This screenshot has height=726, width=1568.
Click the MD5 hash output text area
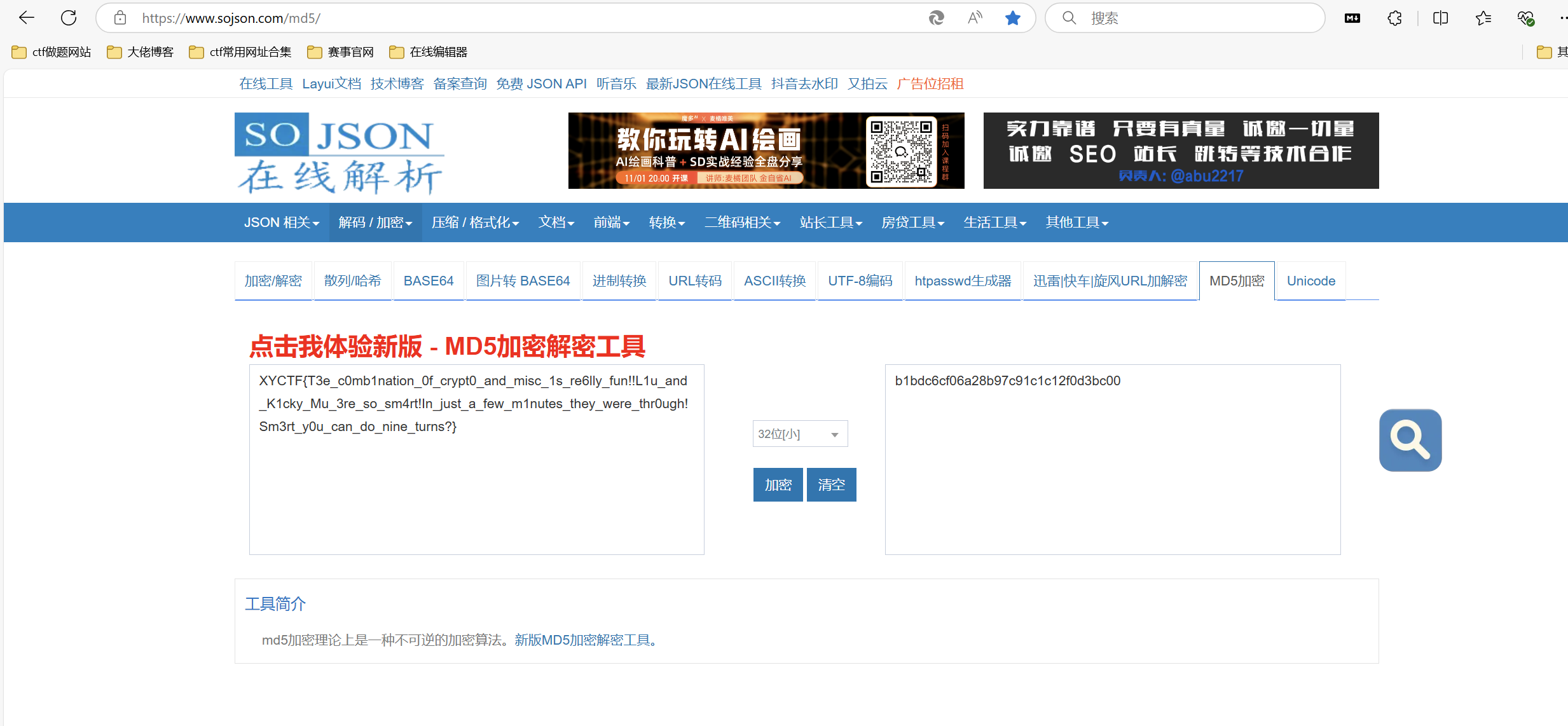pyautogui.click(x=1113, y=459)
